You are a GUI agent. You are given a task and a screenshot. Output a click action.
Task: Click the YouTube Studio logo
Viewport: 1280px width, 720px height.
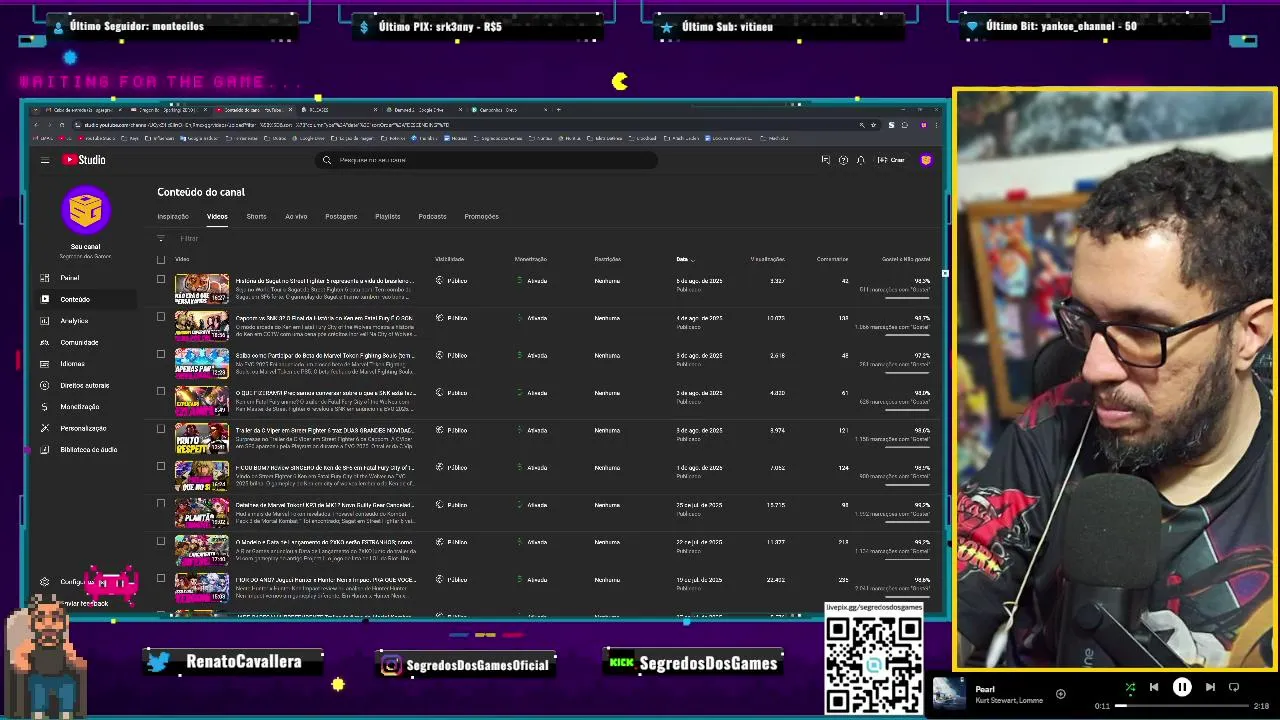tap(84, 160)
